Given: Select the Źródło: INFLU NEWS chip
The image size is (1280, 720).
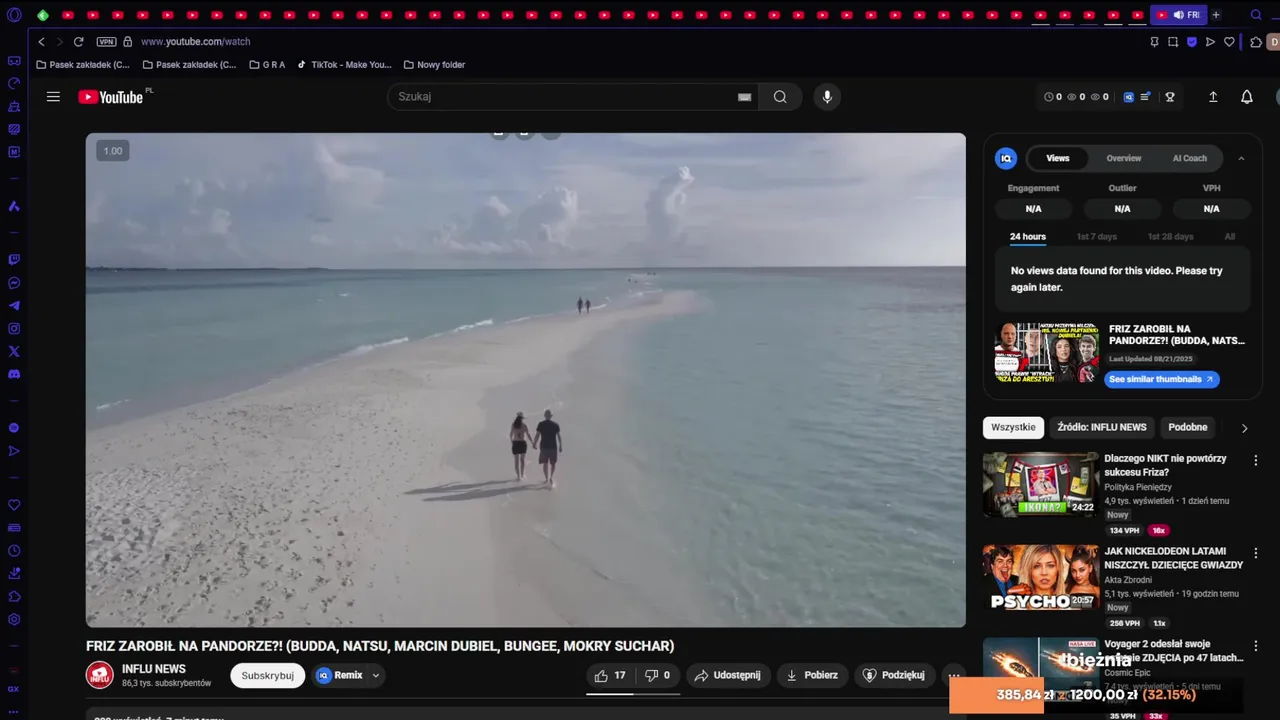Looking at the screenshot, I should (x=1102, y=427).
